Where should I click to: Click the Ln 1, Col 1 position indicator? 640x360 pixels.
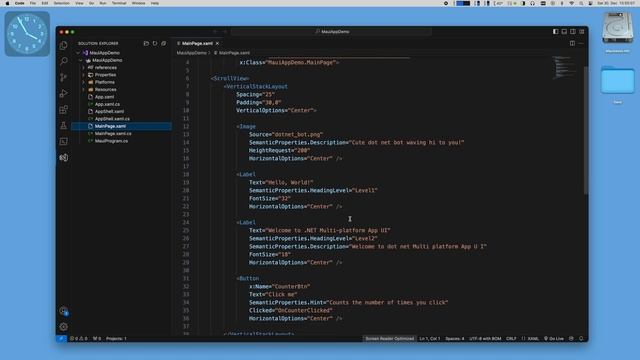pos(430,338)
